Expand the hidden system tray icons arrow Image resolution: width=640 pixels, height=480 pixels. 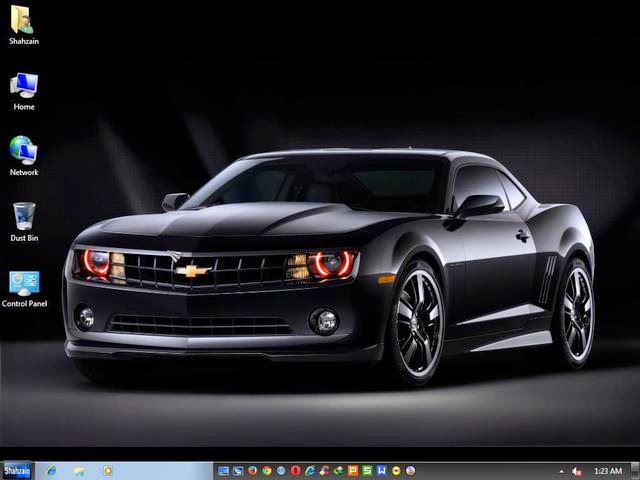coord(562,471)
